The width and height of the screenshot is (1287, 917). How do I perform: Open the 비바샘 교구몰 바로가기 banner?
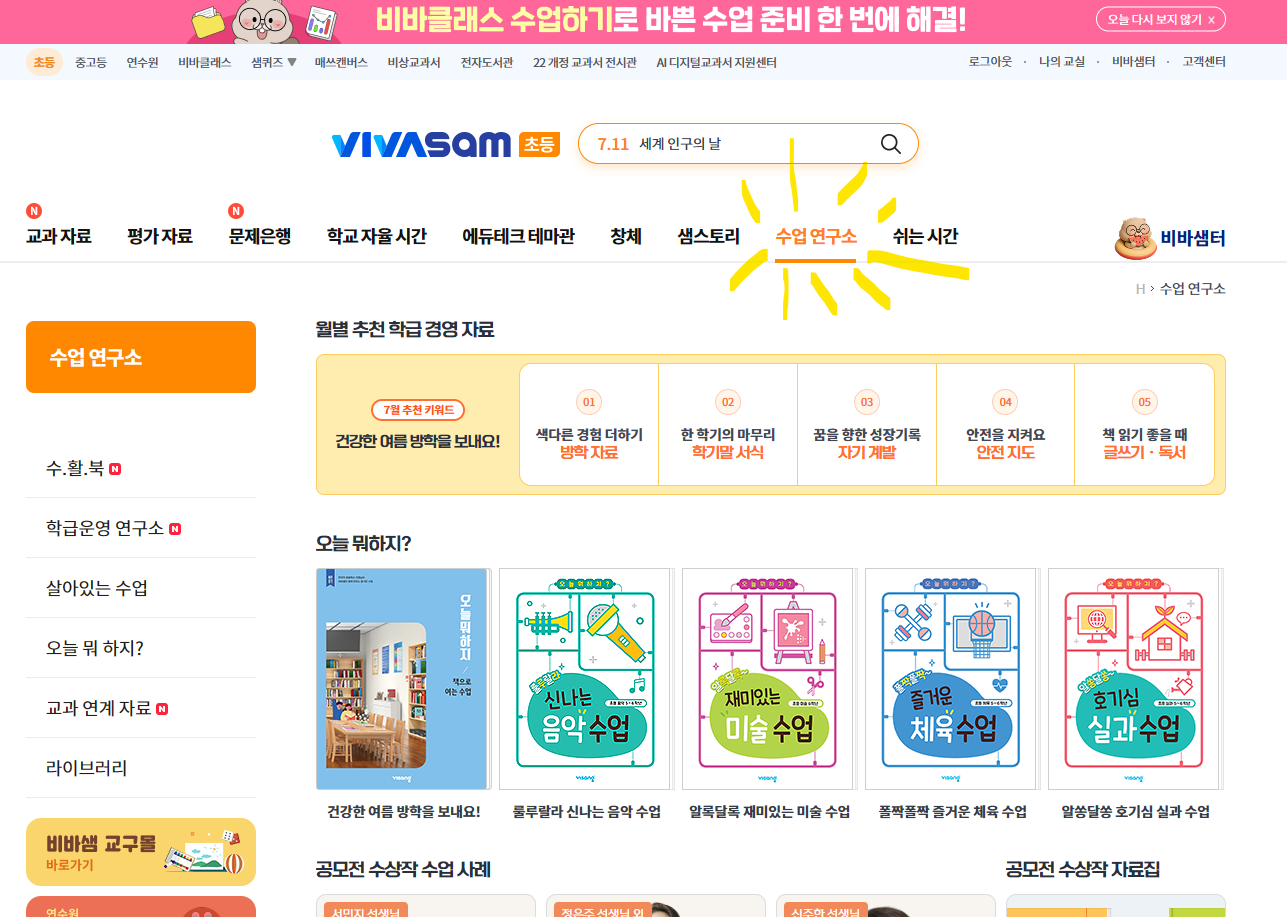pyautogui.click(x=141, y=852)
